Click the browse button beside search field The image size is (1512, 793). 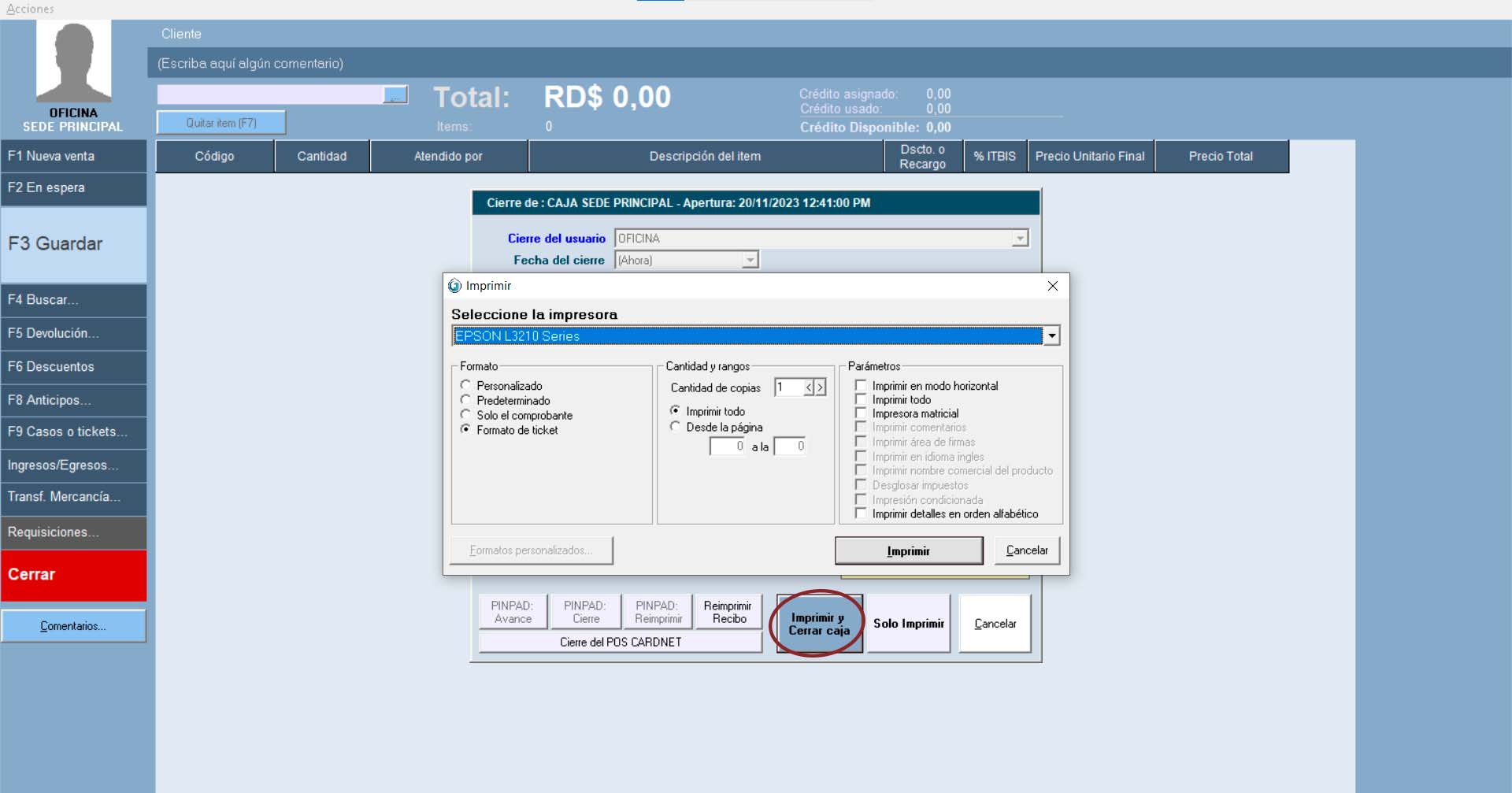tap(395, 95)
